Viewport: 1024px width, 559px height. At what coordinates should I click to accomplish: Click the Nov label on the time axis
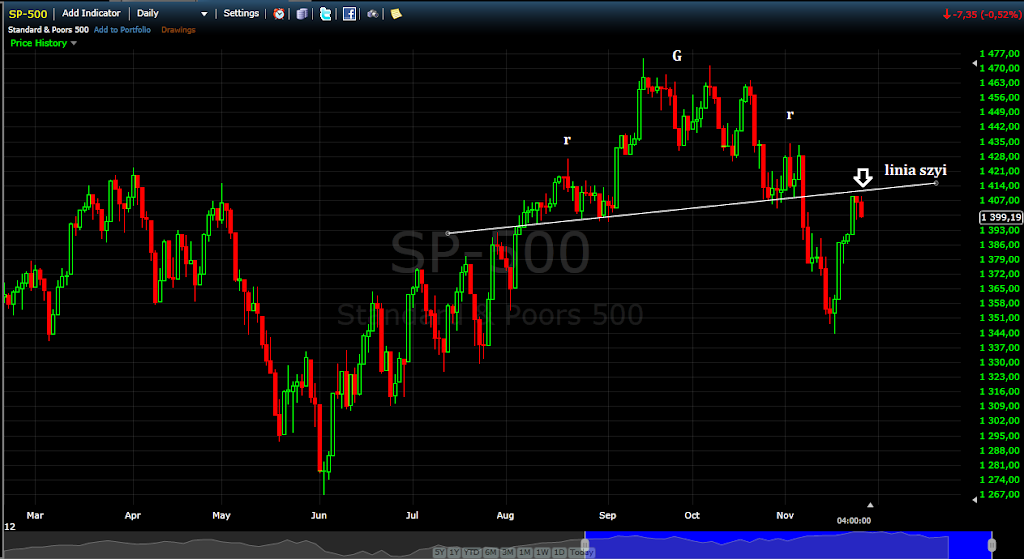click(786, 515)
